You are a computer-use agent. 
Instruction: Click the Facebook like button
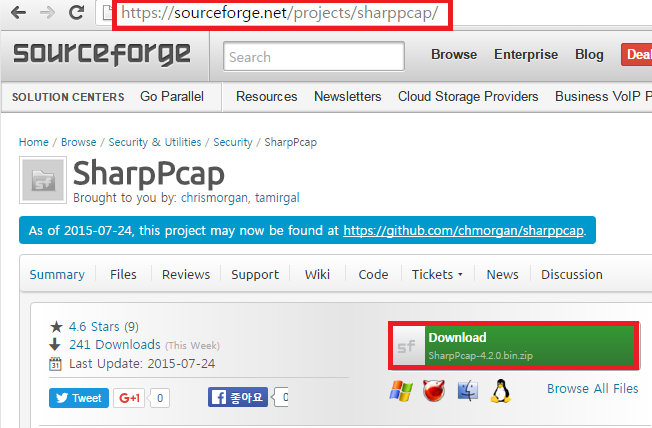click(238, 397)
